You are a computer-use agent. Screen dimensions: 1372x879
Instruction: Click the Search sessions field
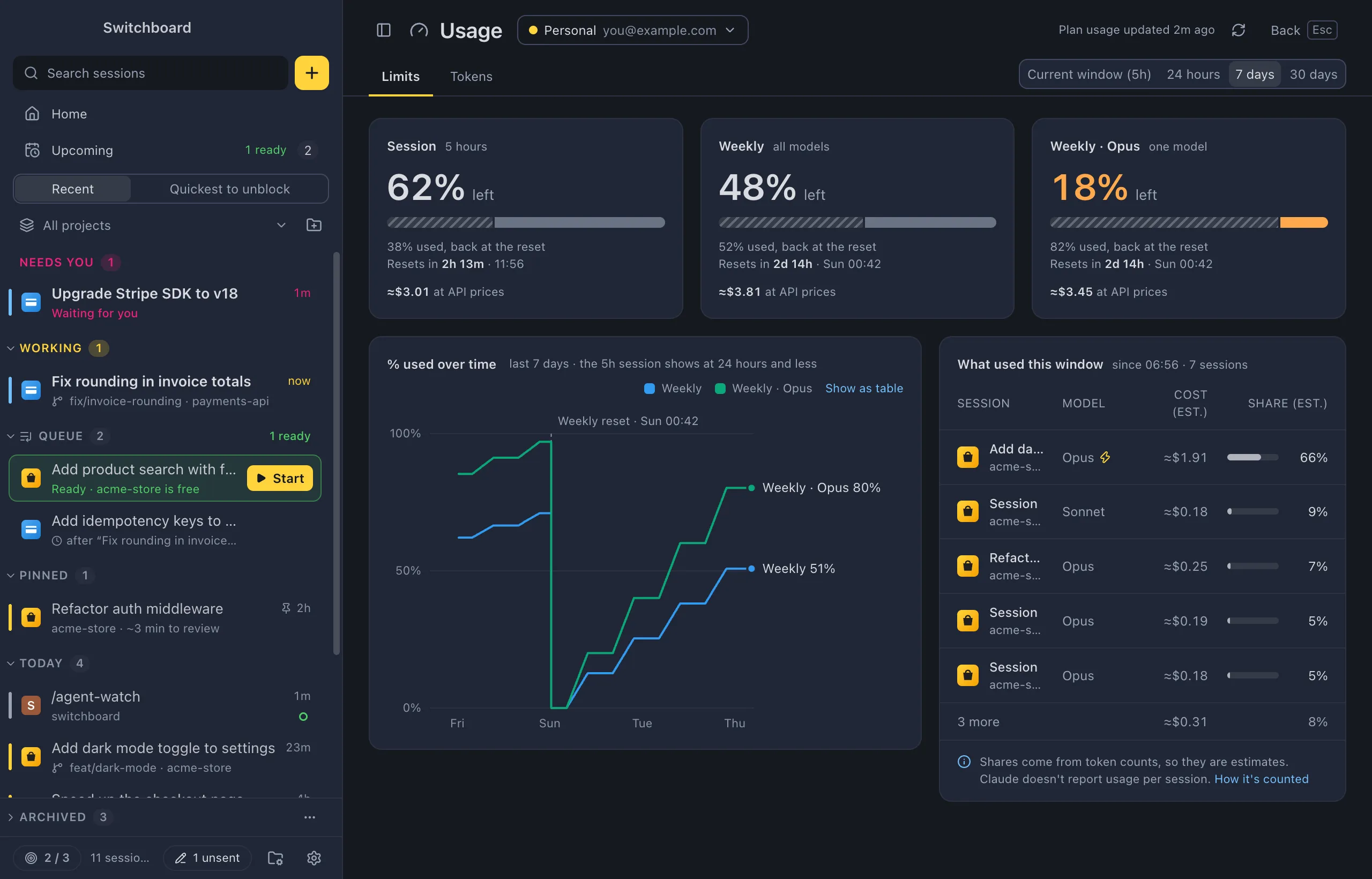(x=151, y=73)
